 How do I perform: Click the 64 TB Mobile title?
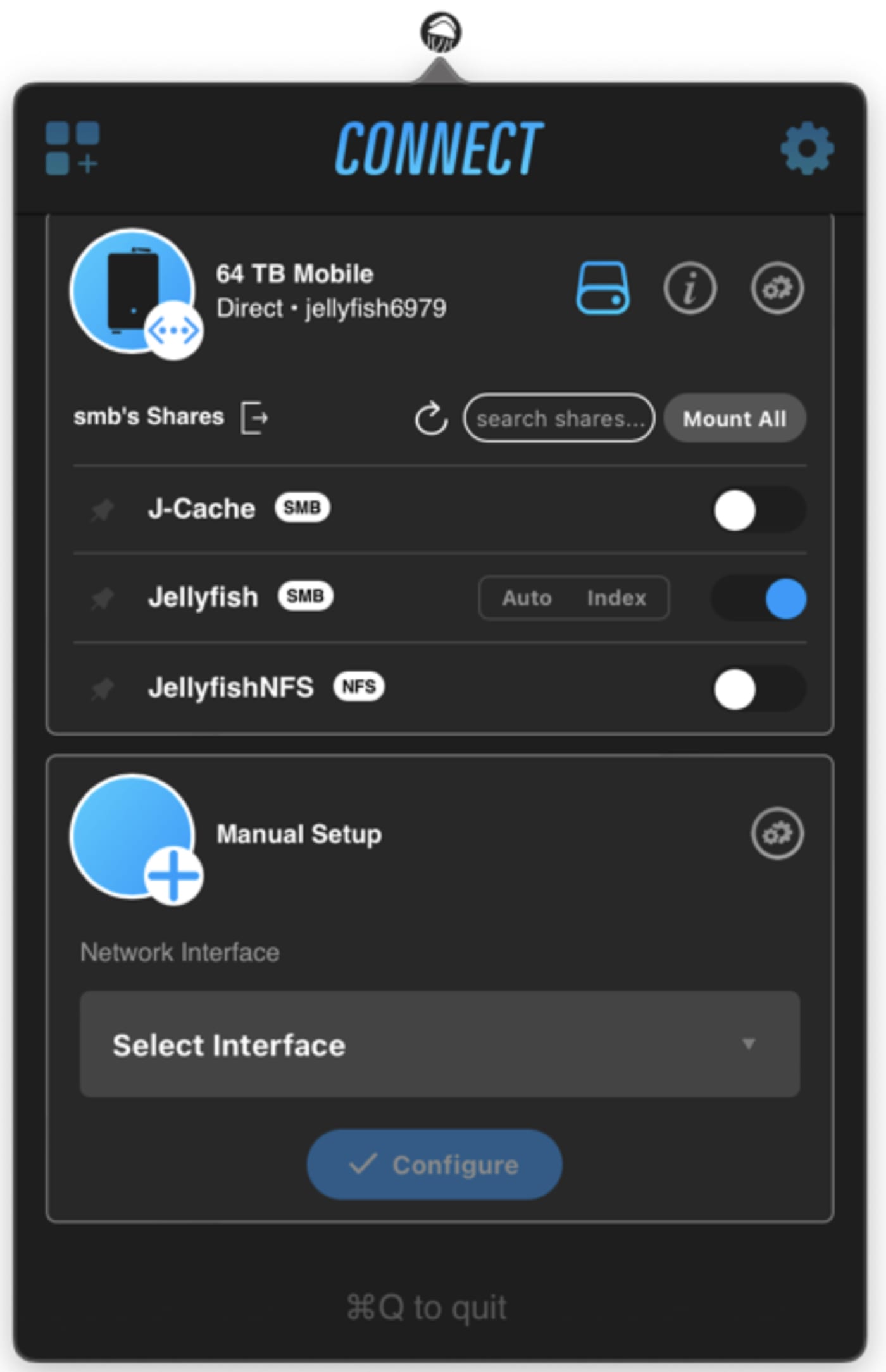pos(294,274)
